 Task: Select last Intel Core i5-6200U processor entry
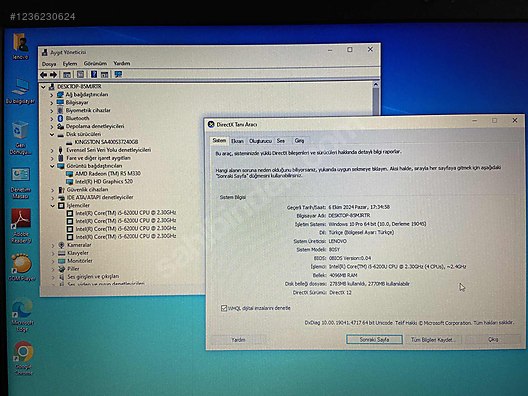pyautogui.click(x=126, y=237)
